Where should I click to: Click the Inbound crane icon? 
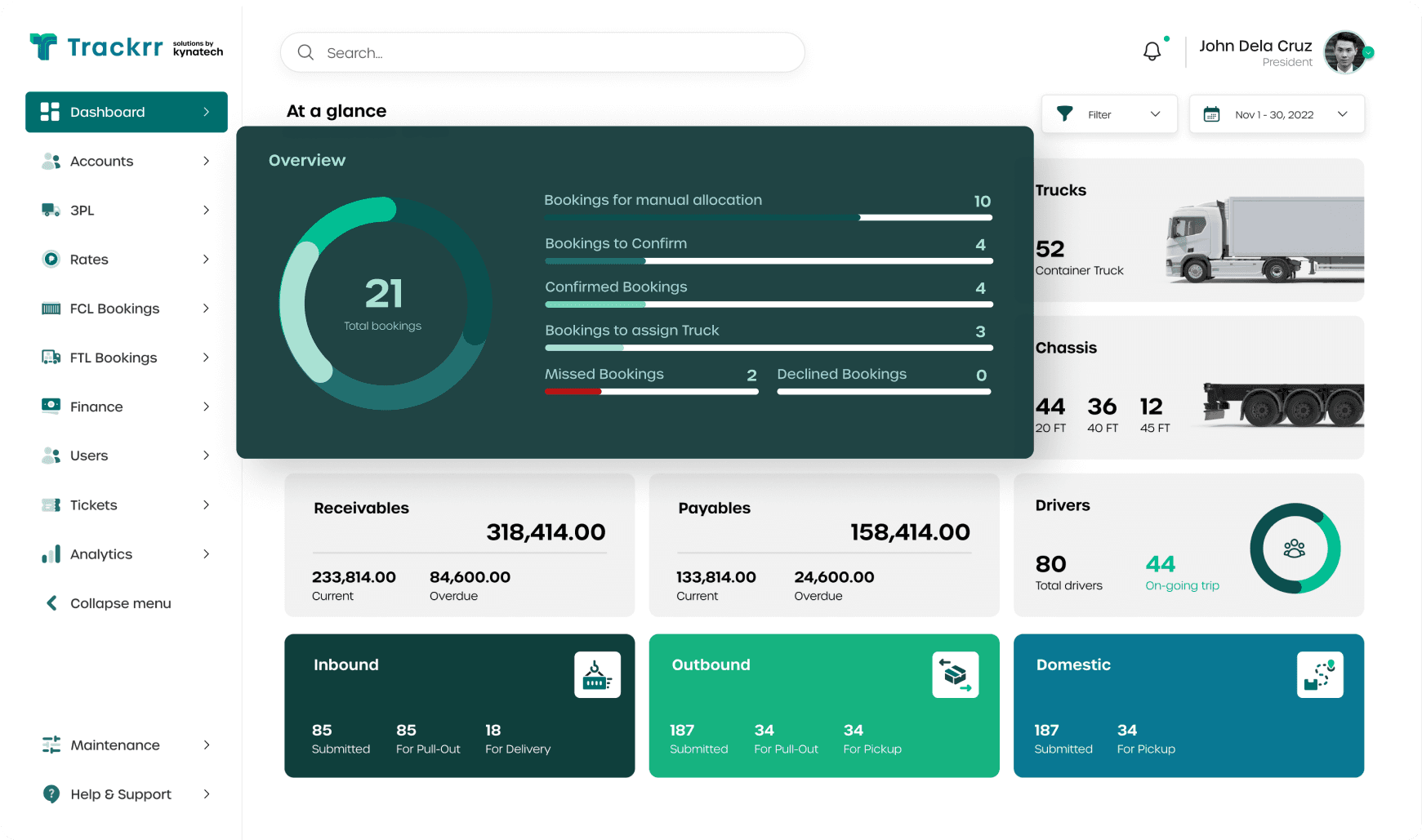[x=597, y=674]
